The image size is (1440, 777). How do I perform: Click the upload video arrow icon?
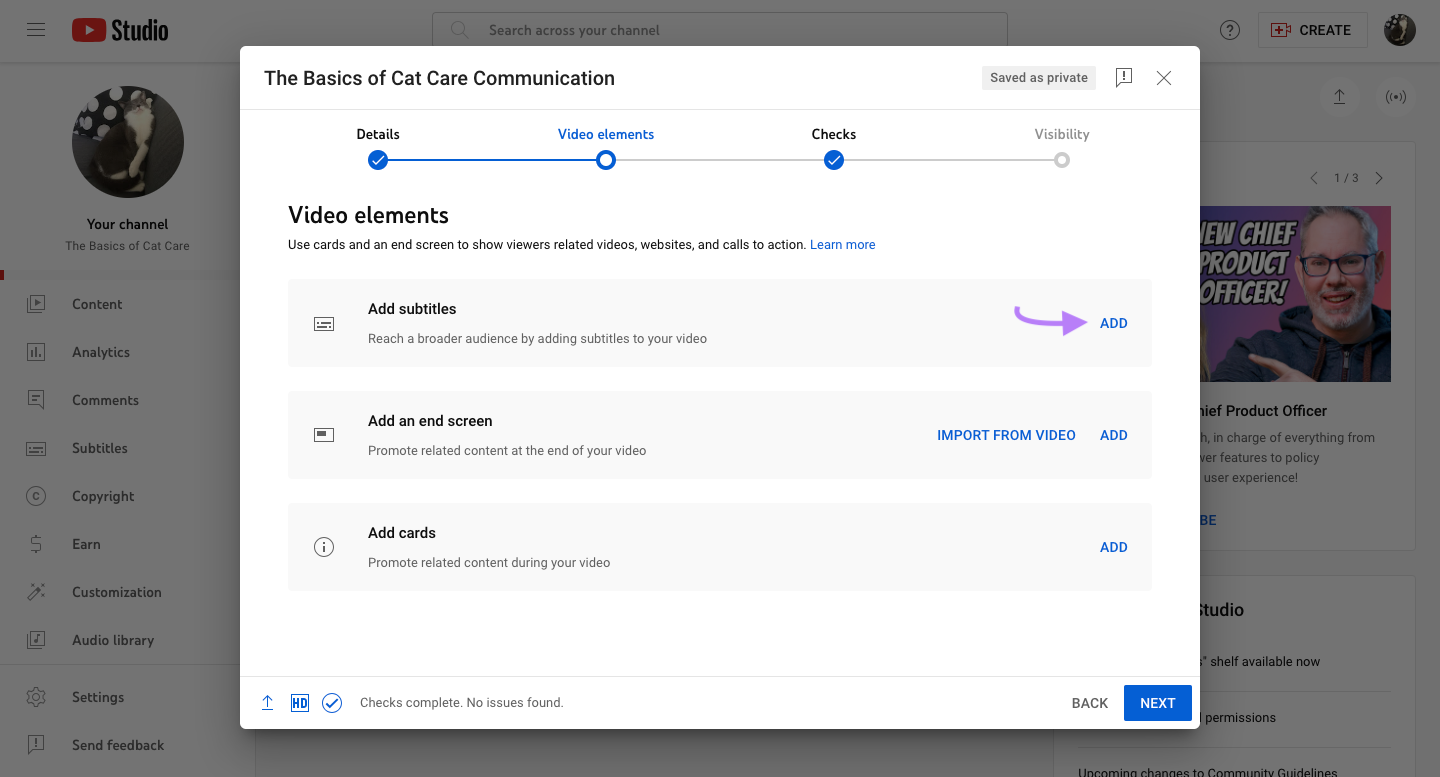pos(1339,97)
